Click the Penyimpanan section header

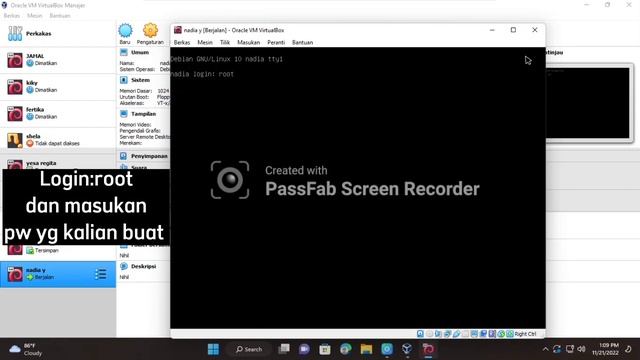(x=149, y=156)
